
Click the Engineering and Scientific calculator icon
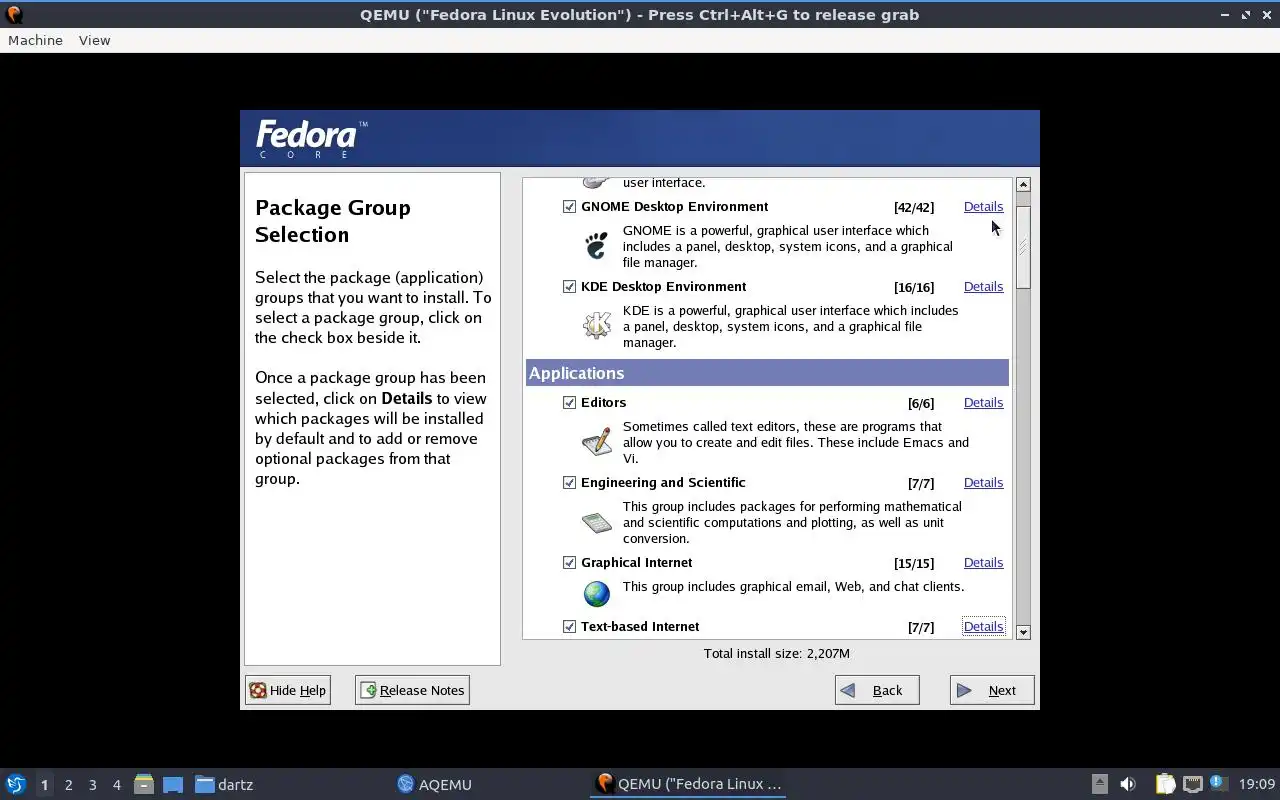click(x=596, y=522)
